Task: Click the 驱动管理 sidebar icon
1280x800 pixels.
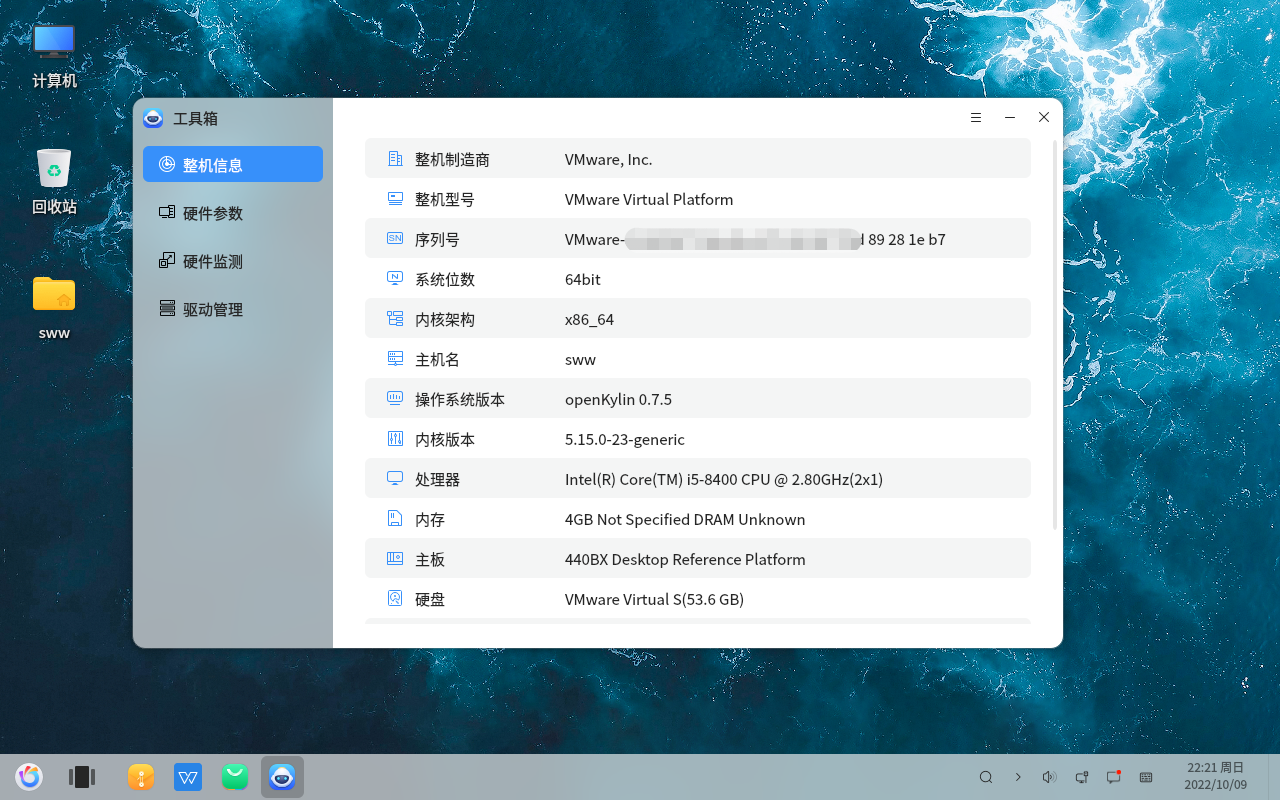Action: [x=167, y=308]
